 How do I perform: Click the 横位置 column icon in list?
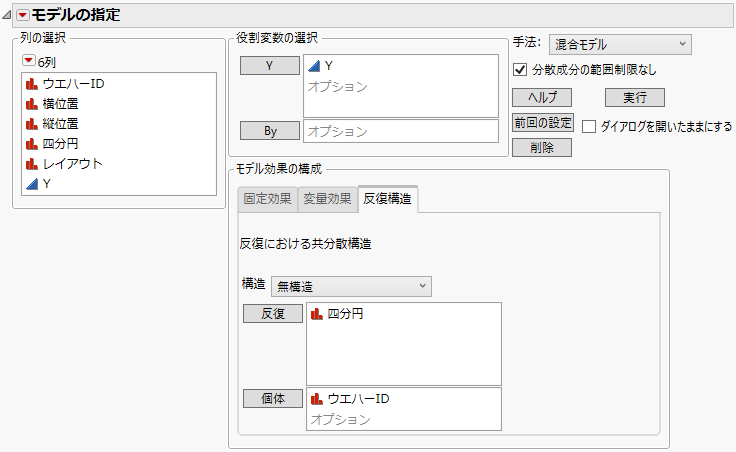coord(32,103)
